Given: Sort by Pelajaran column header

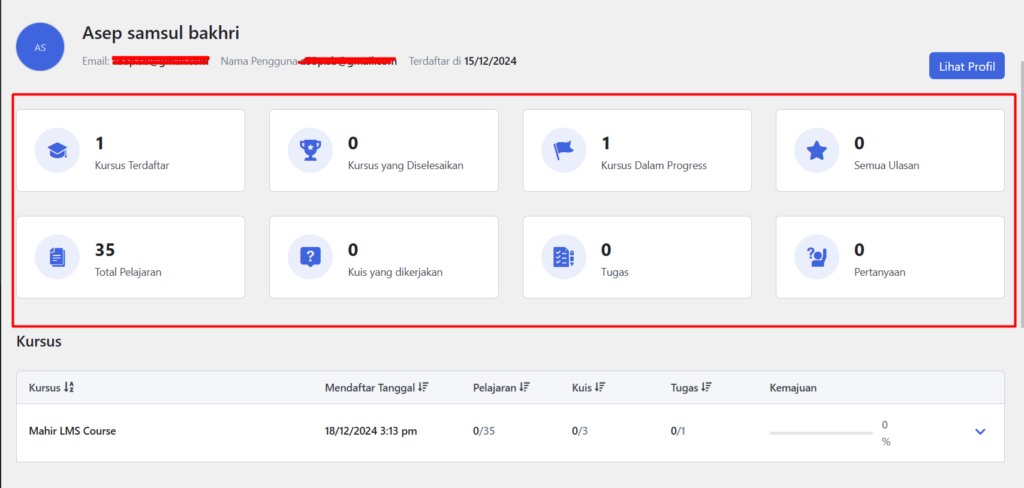Looking at the screenshot, I should pos(500,387).
